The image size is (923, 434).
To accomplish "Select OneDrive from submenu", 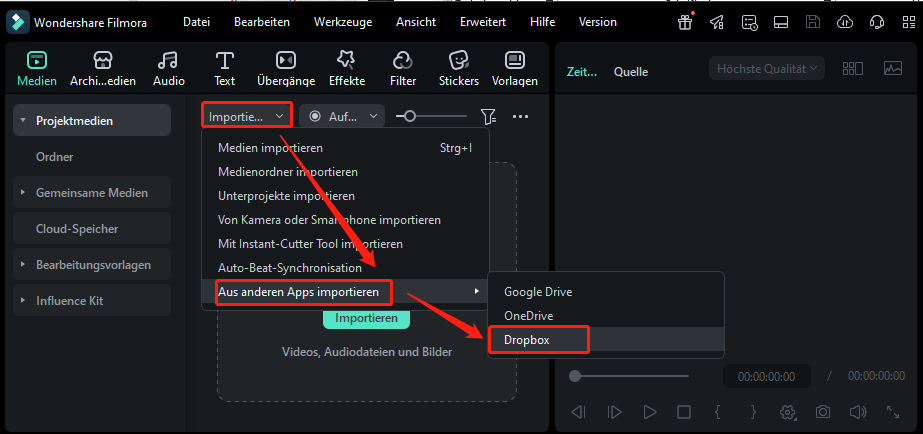I will [x=606, y=316].
